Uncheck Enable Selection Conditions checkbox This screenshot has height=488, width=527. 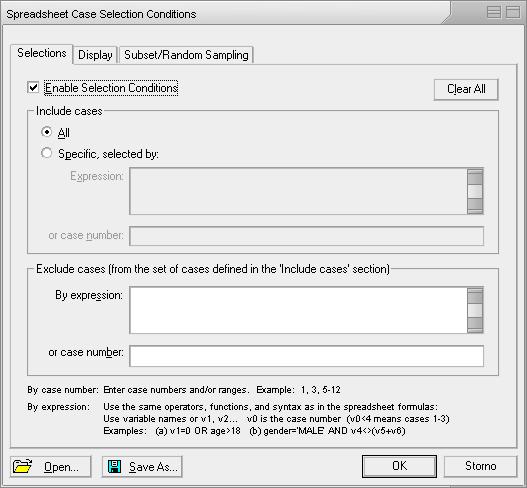click(x=33, y=88)
